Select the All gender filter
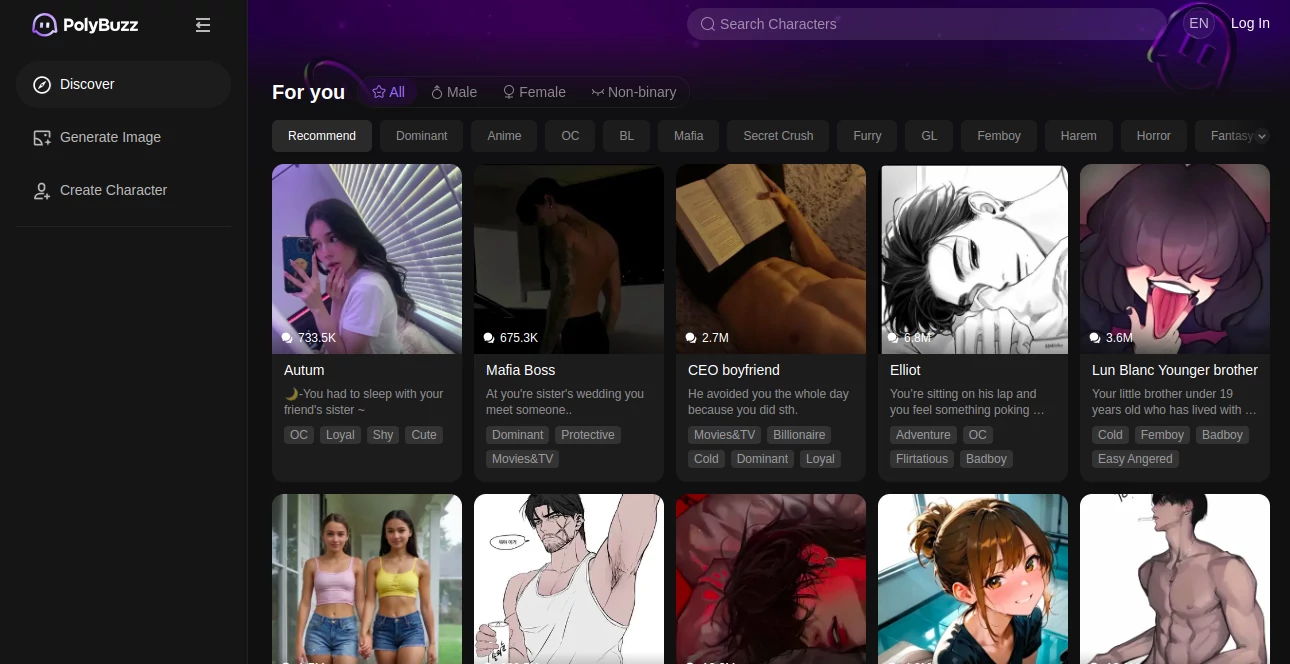 click(x=388, y=92)
